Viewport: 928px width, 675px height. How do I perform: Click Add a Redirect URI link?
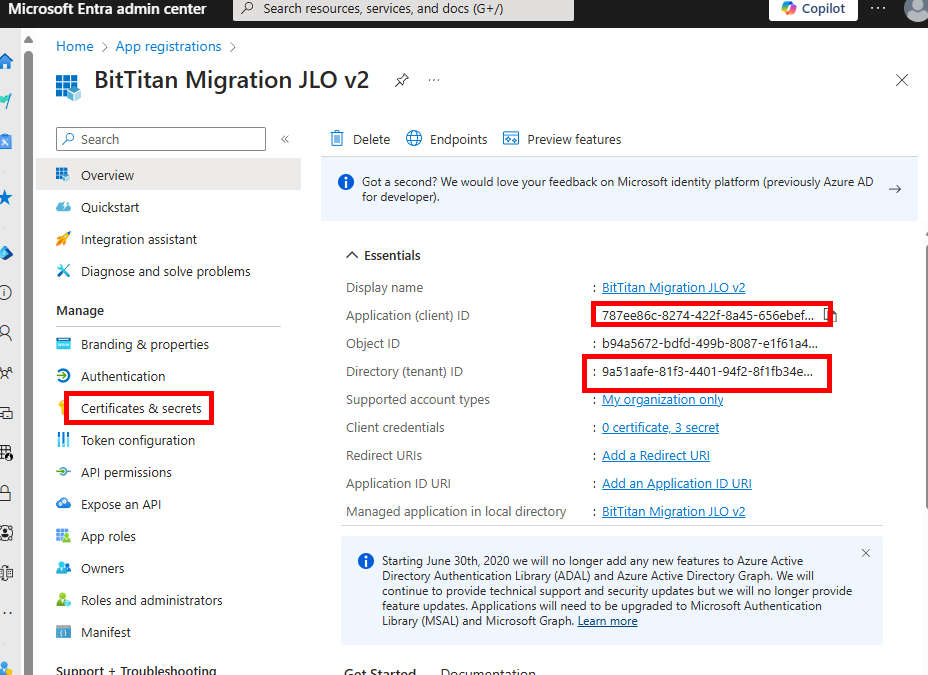656,455
